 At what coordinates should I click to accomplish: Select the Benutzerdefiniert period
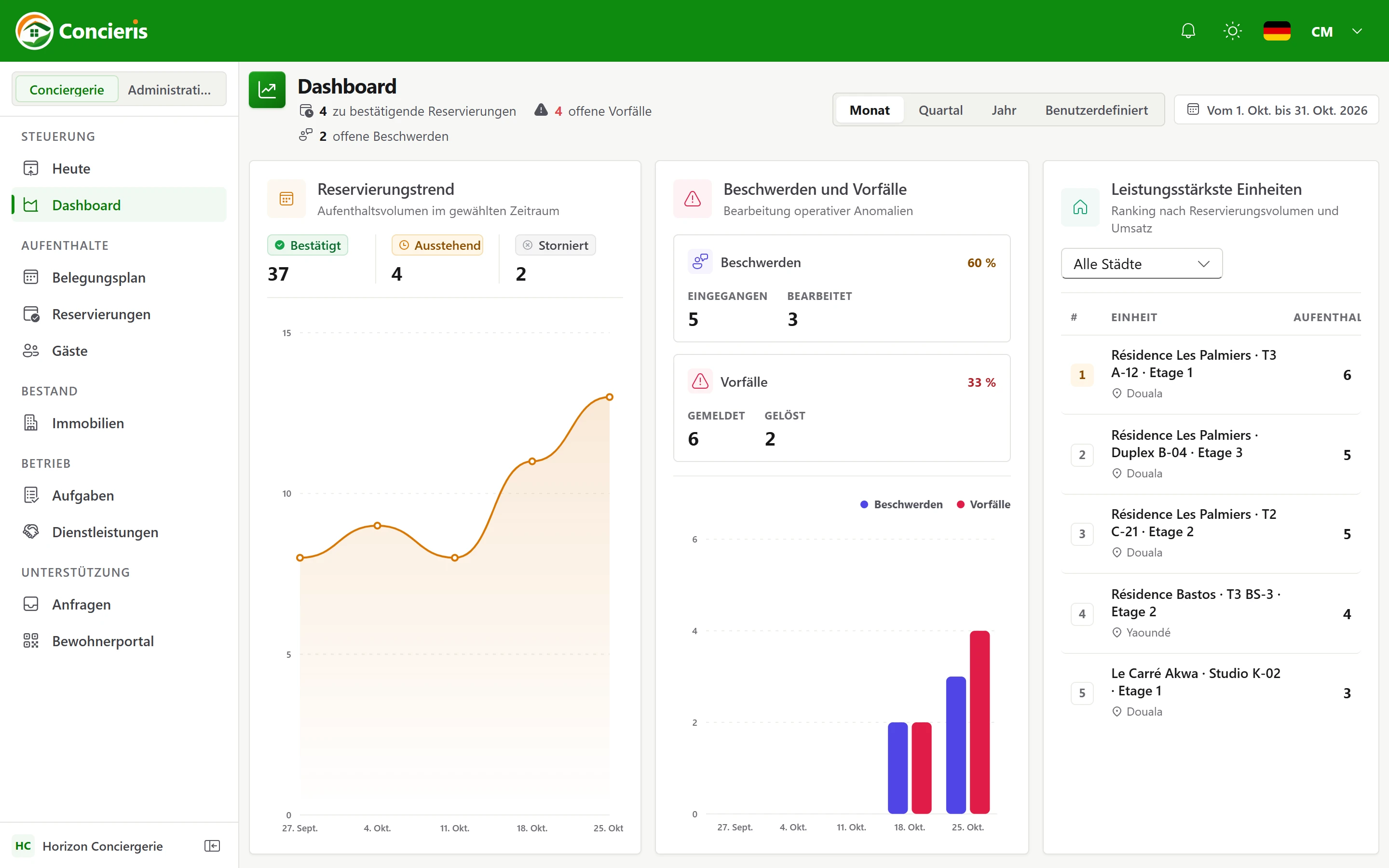[x=1096, y=109]
